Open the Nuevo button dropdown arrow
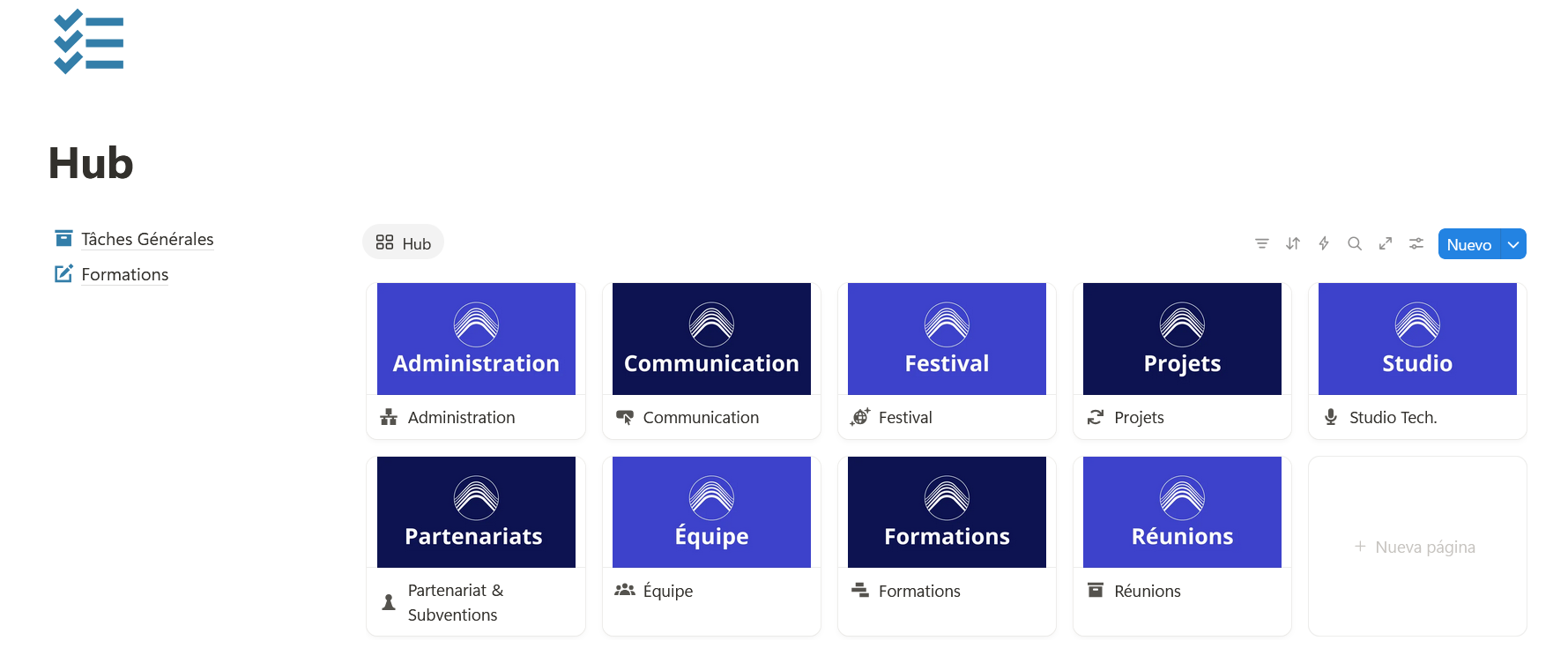Screen dimensions: 1568x663 coord(1513,244)
